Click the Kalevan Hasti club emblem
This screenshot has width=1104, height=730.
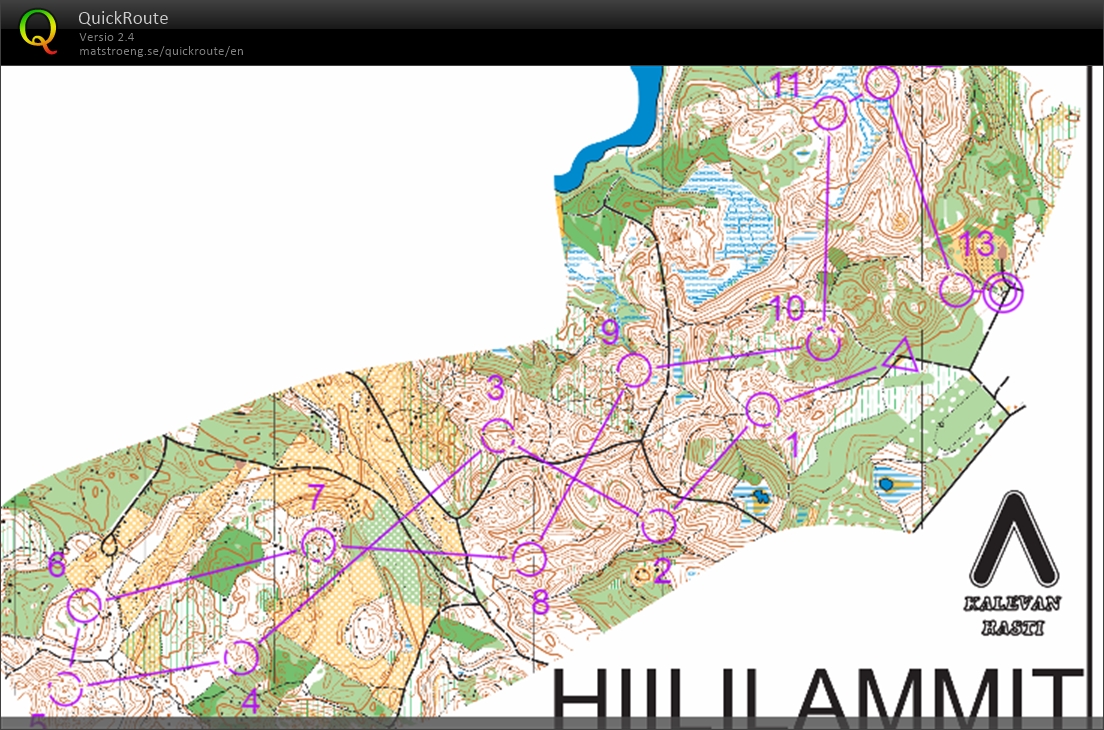(x=1015, y=539)
